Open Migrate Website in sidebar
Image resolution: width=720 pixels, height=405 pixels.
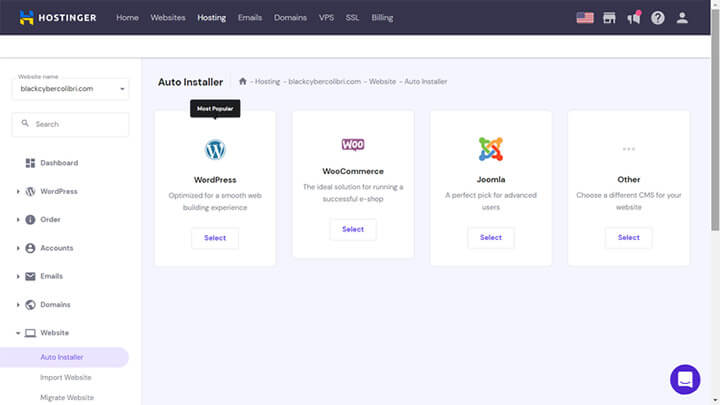click(x=67, y=398)
